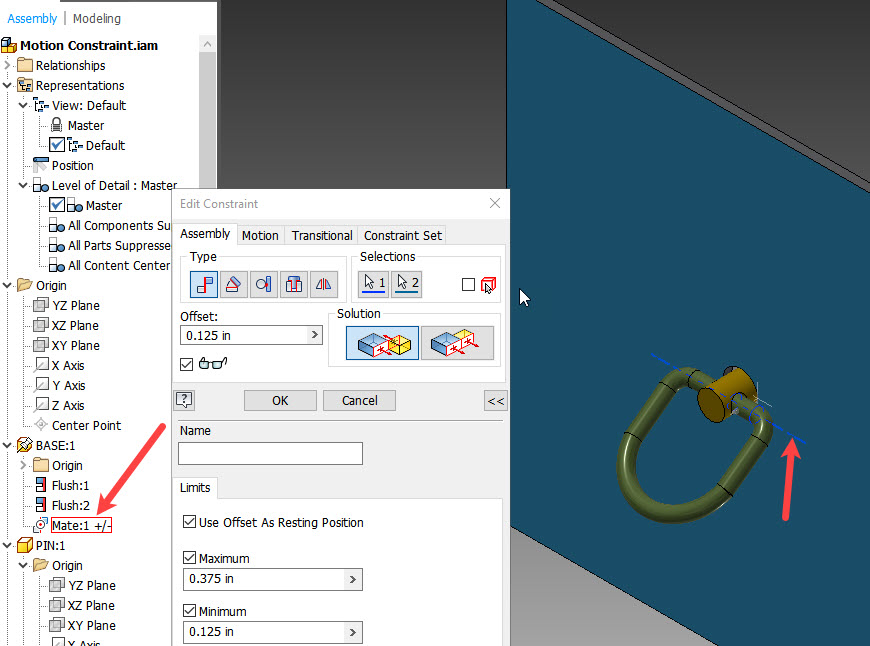Viewport: 870px width, 646px height.
Task: Switch to the Motion tab
Action: 260,235
